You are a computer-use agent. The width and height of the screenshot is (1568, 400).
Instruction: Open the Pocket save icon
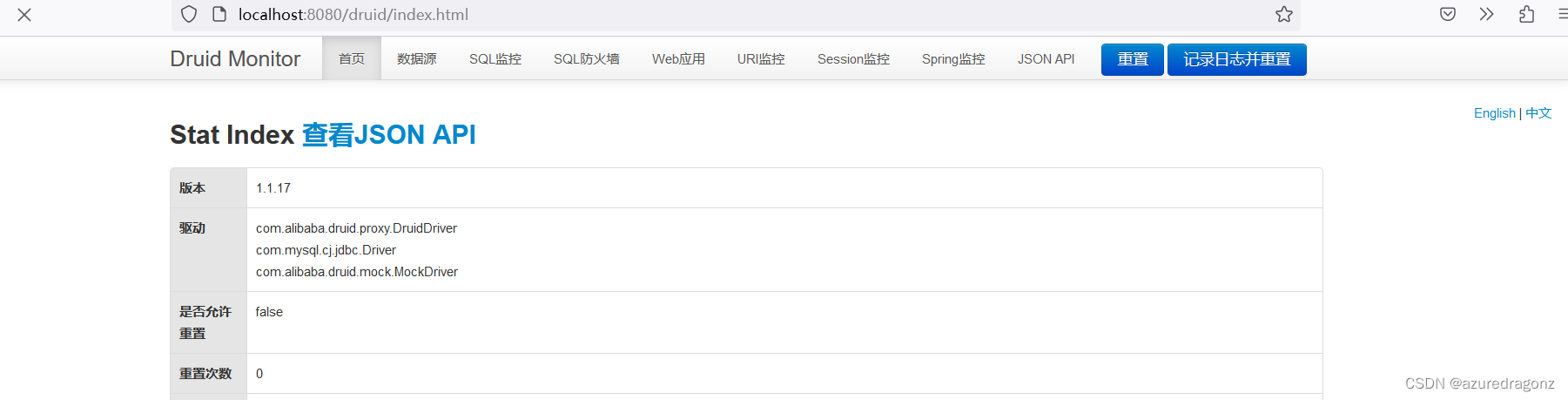coord(1448,14)
